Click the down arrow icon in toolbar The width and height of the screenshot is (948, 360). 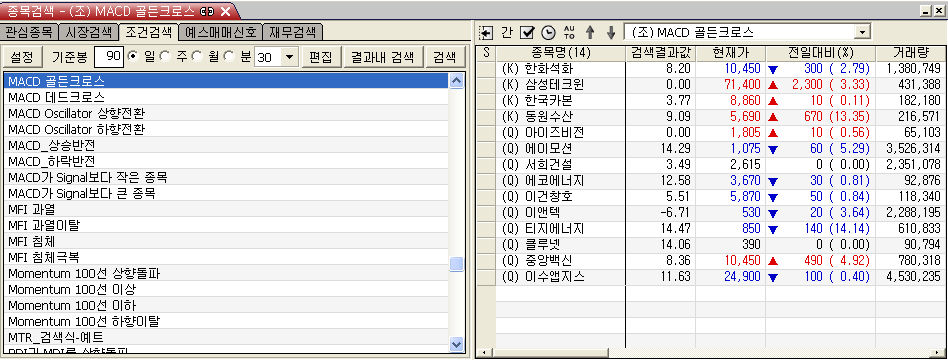pos(611,32)
